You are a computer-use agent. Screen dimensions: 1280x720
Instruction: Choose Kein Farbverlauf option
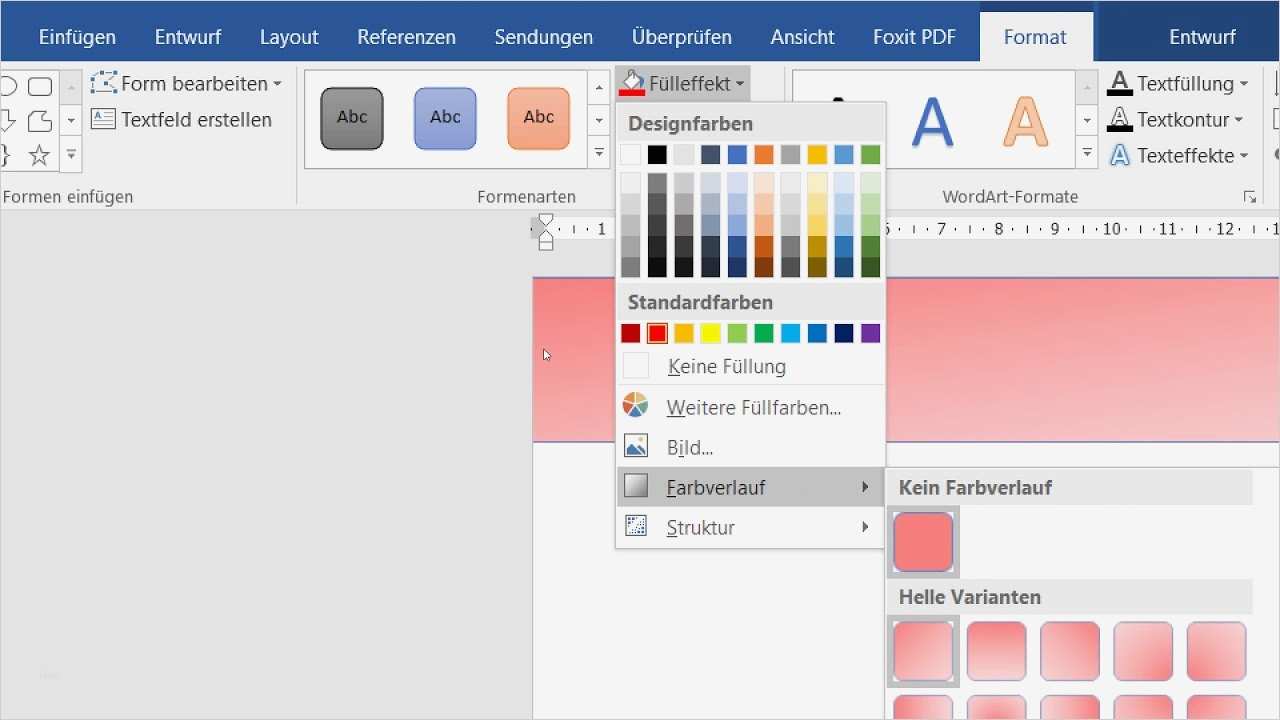point(975,487)
